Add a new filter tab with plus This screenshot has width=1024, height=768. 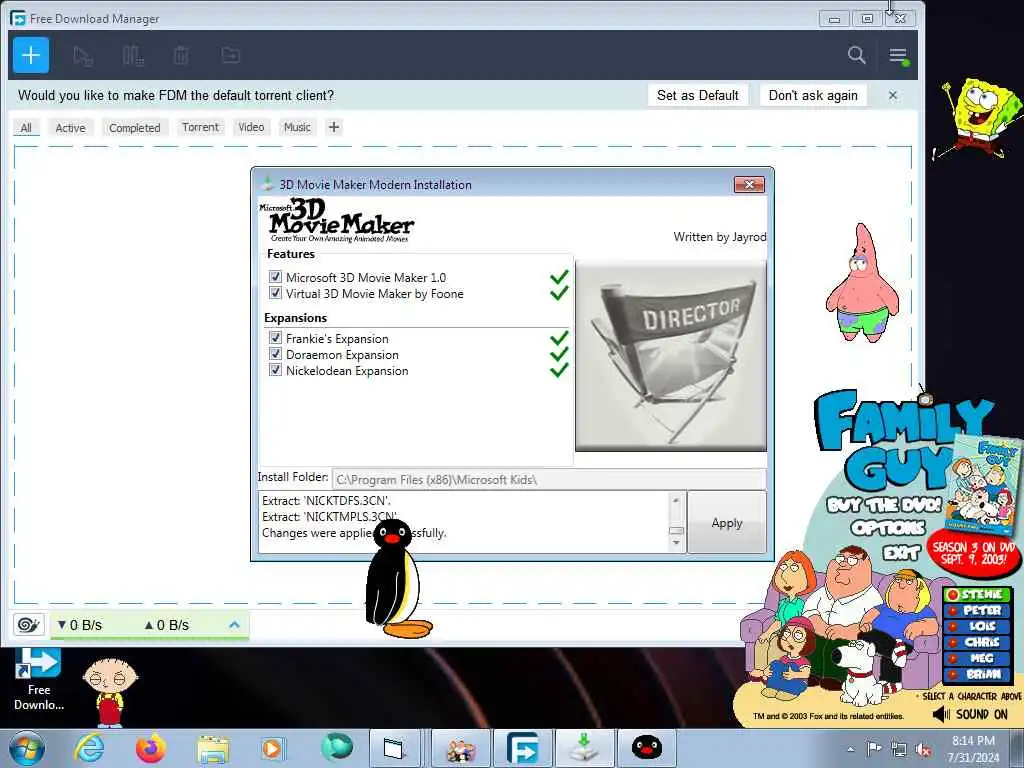point(334,127)
